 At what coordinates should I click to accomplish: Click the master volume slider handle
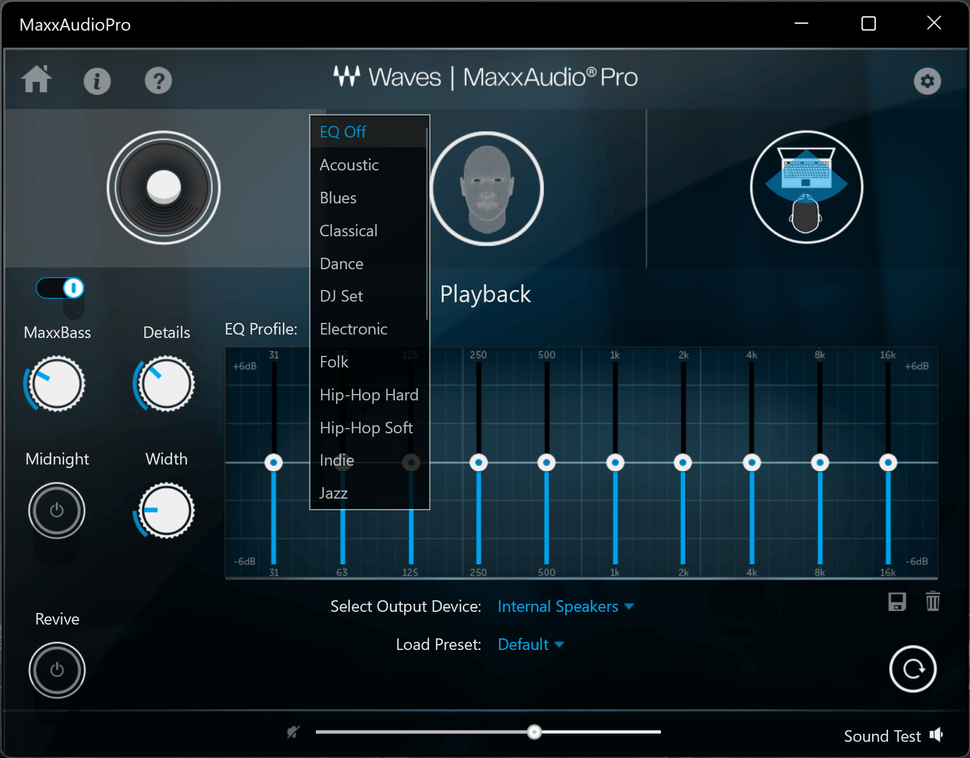pos(534,732)
